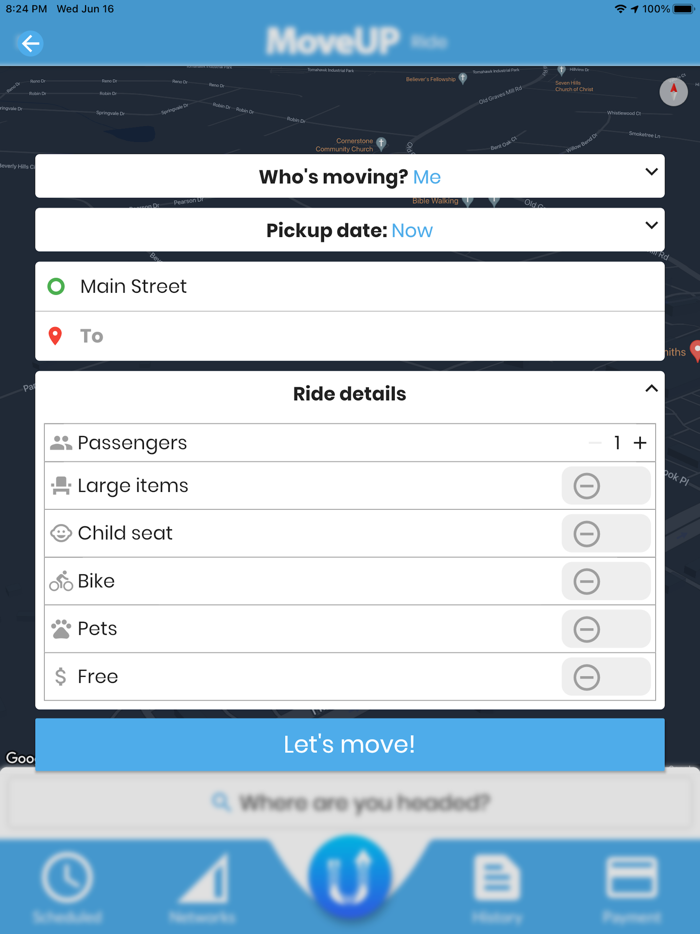Click the Bike icon in ride details

coord(60,580)
